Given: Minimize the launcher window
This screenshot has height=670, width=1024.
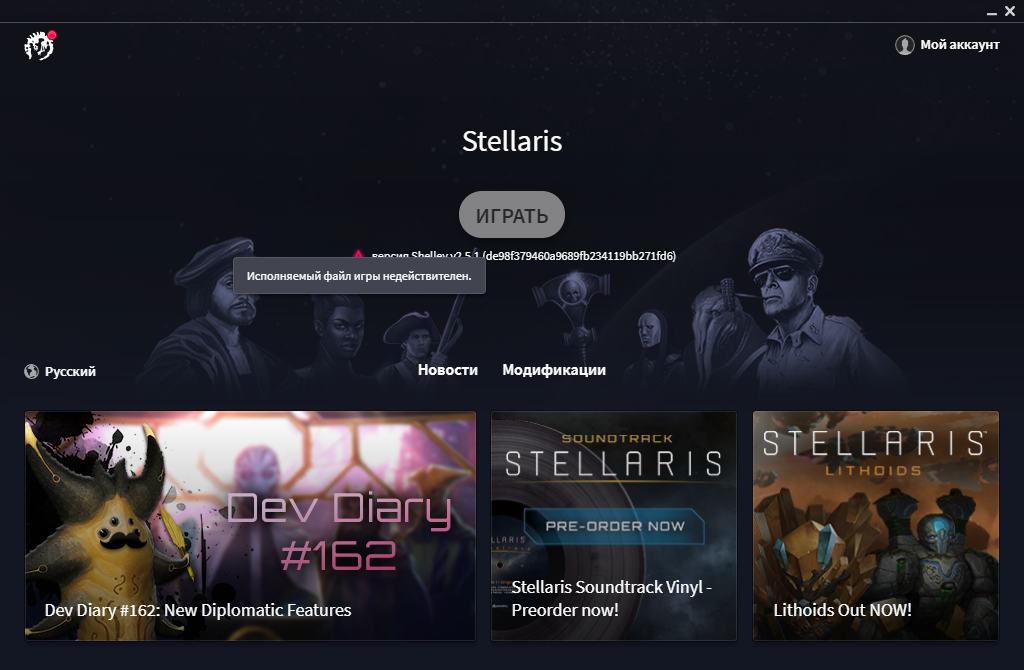Looking at the screenshot, I should (x=991, y=12).
